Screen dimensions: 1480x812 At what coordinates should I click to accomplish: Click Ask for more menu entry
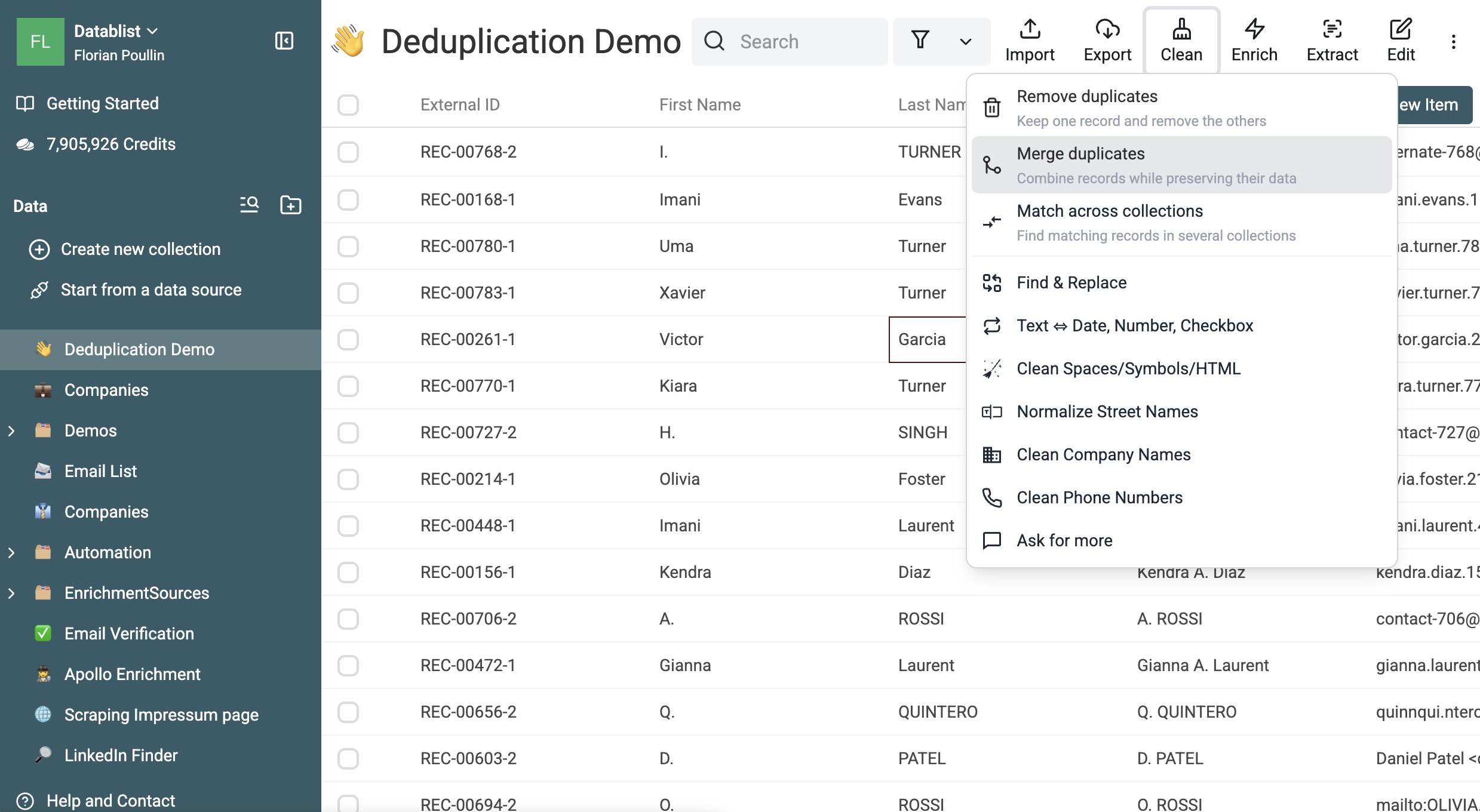point(1181,540)
